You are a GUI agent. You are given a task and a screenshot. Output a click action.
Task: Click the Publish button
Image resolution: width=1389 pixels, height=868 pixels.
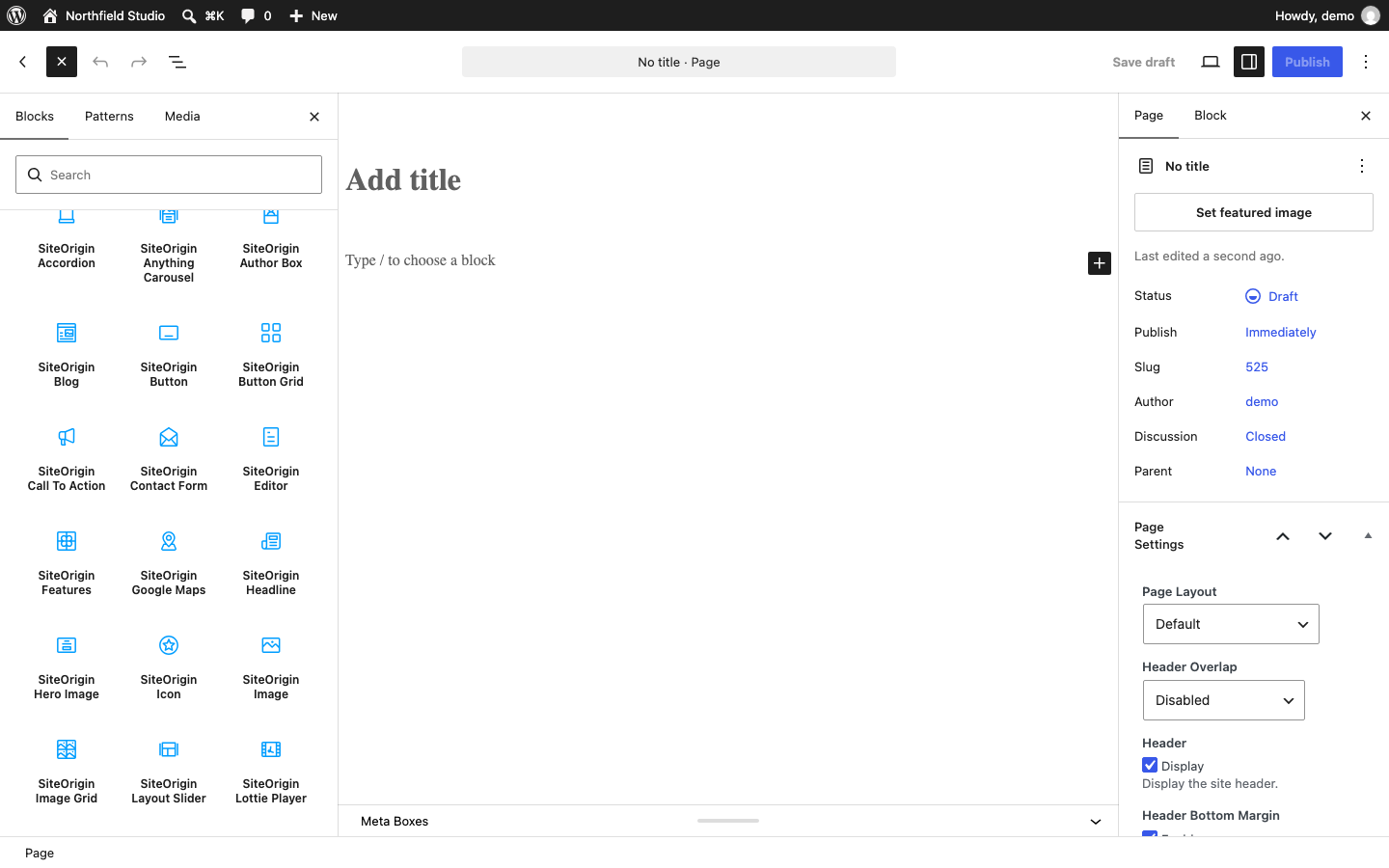(1307, 62)
